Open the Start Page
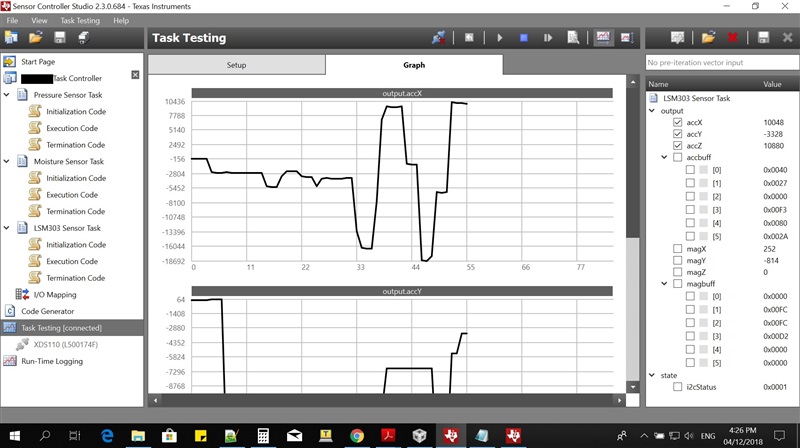 tap(38, 62)
